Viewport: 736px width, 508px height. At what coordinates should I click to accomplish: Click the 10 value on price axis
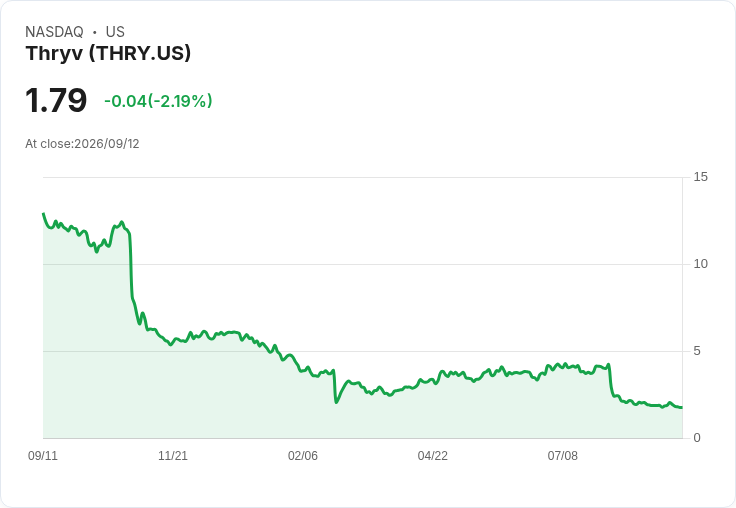tap(700, 264)
